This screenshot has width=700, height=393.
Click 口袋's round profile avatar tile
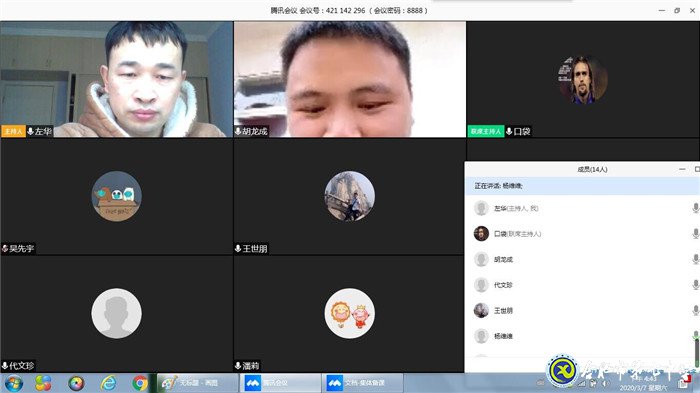pos(583,80)
